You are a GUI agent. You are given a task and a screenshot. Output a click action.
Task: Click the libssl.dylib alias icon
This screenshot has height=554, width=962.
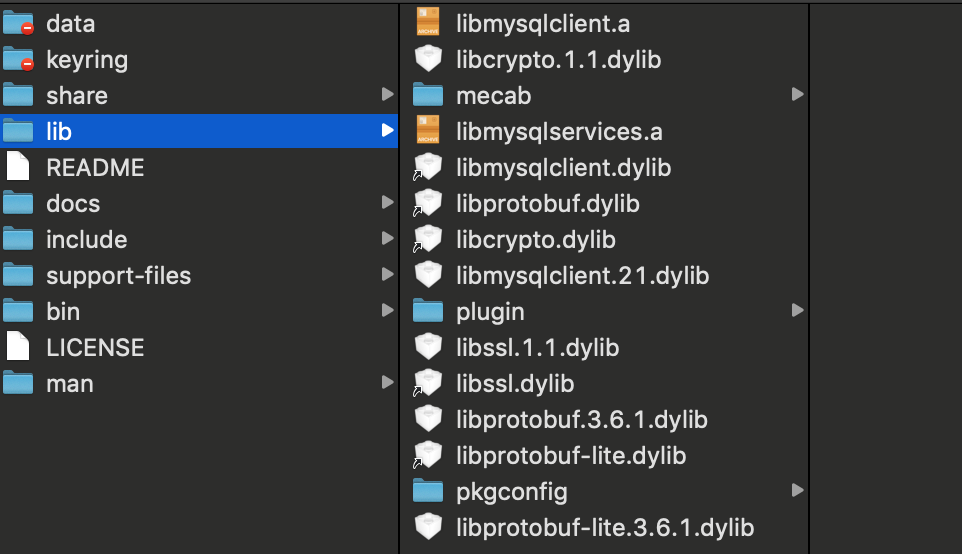pyautogui.click(x=428, y=383)
